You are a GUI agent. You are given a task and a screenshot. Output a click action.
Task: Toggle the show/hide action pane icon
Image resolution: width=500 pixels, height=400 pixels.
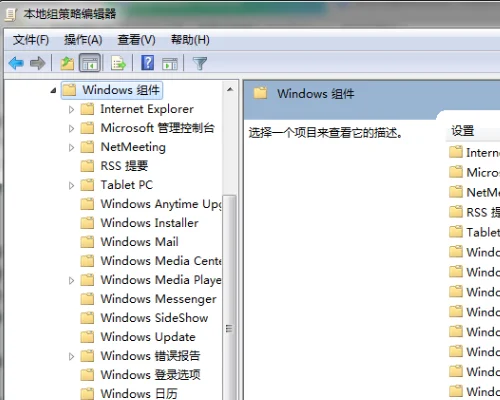[x=170, y=63]
